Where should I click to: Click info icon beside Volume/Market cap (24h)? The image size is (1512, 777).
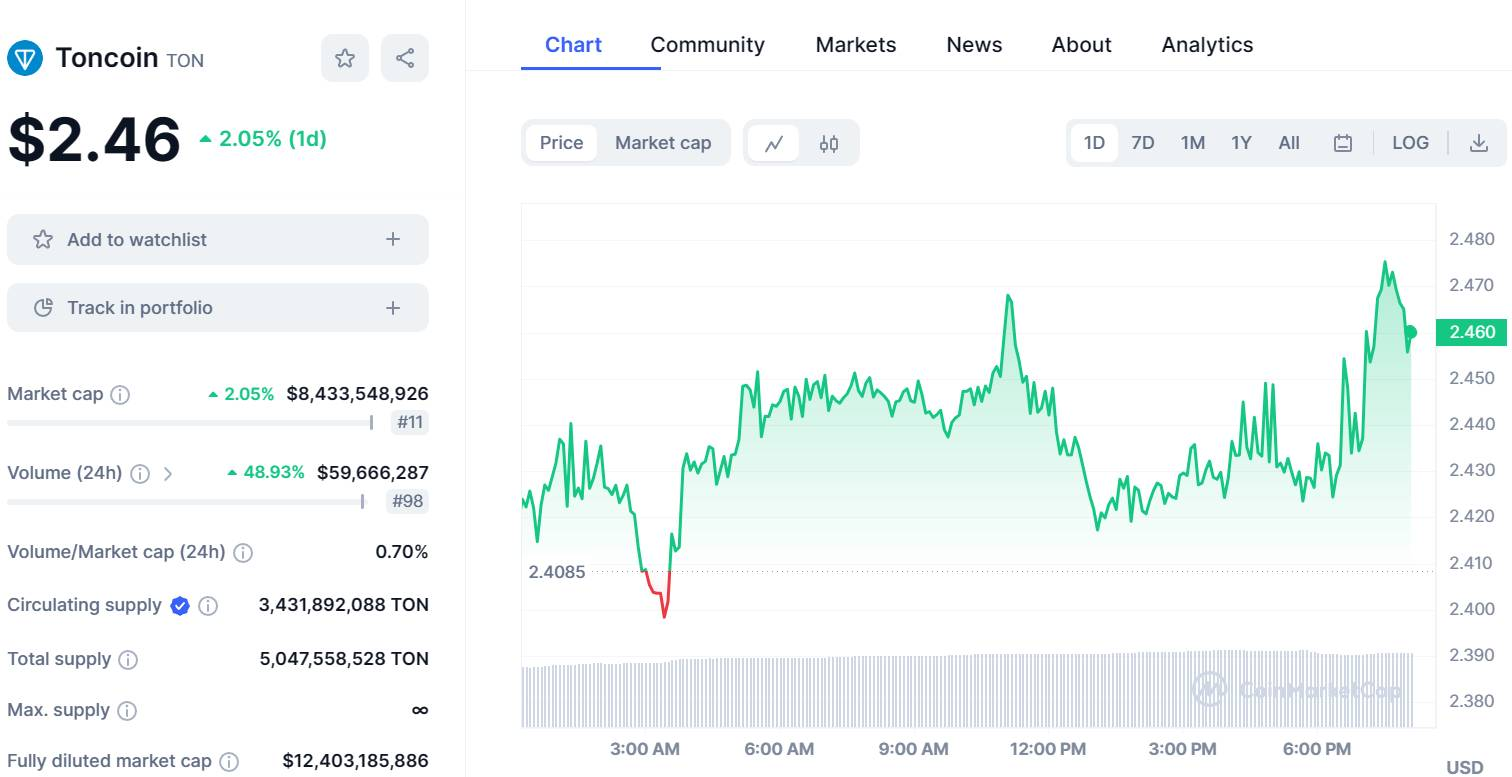click(x=243, y=552)
